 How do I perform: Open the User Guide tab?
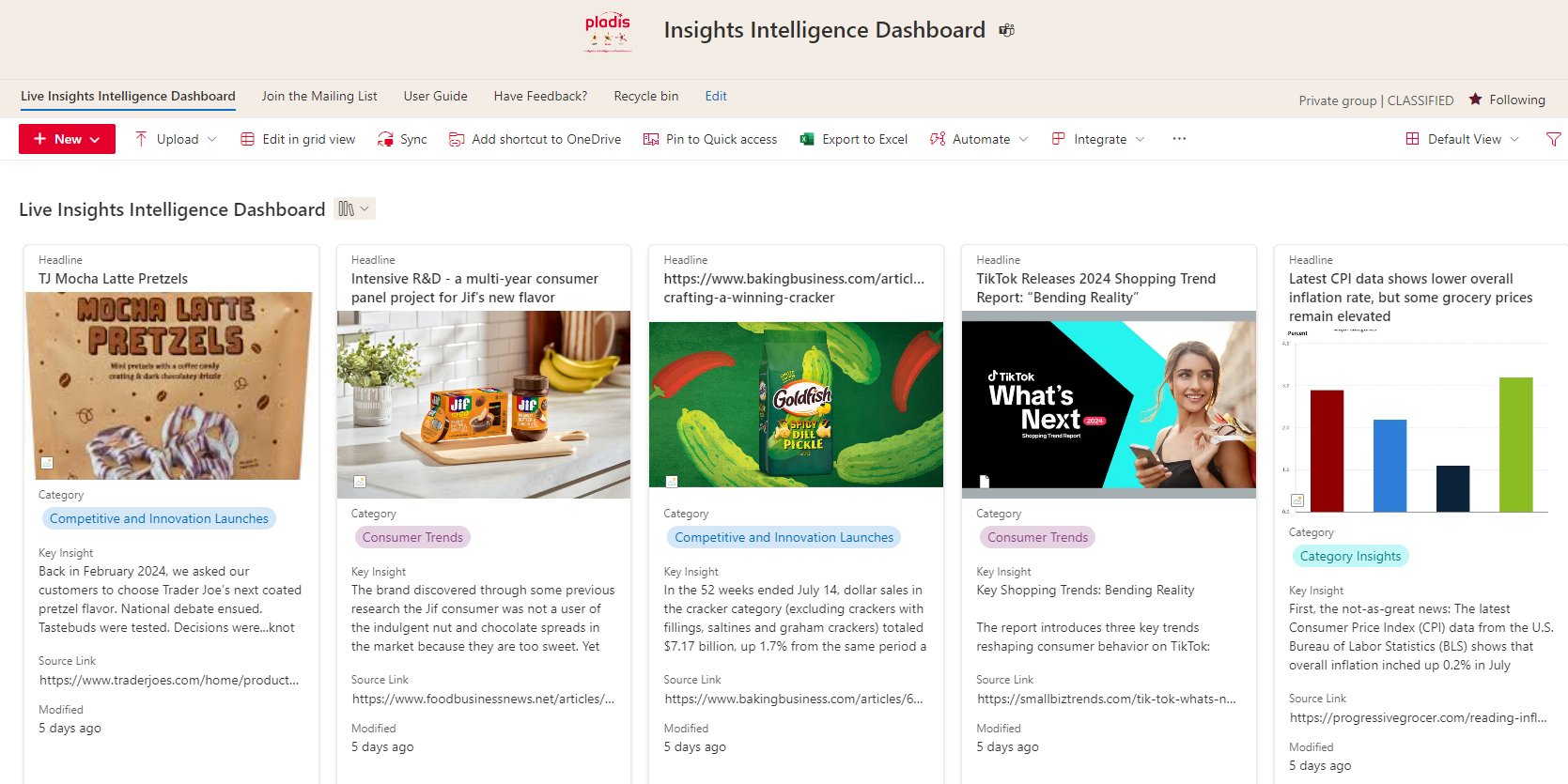[x=435, y=96]
